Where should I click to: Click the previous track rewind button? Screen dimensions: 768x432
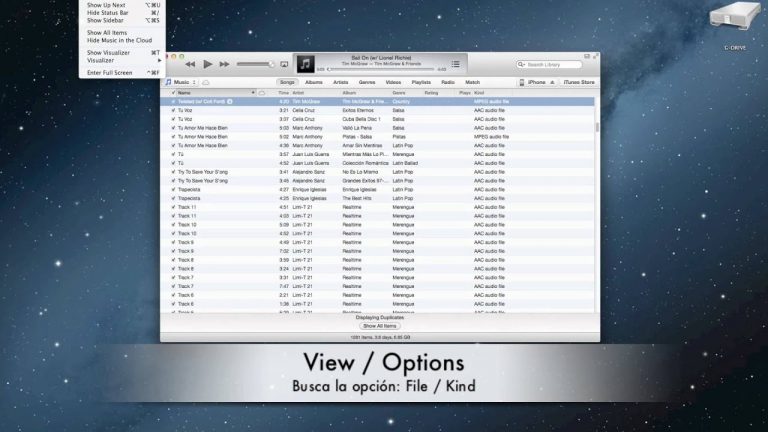(x=190, y=64)
